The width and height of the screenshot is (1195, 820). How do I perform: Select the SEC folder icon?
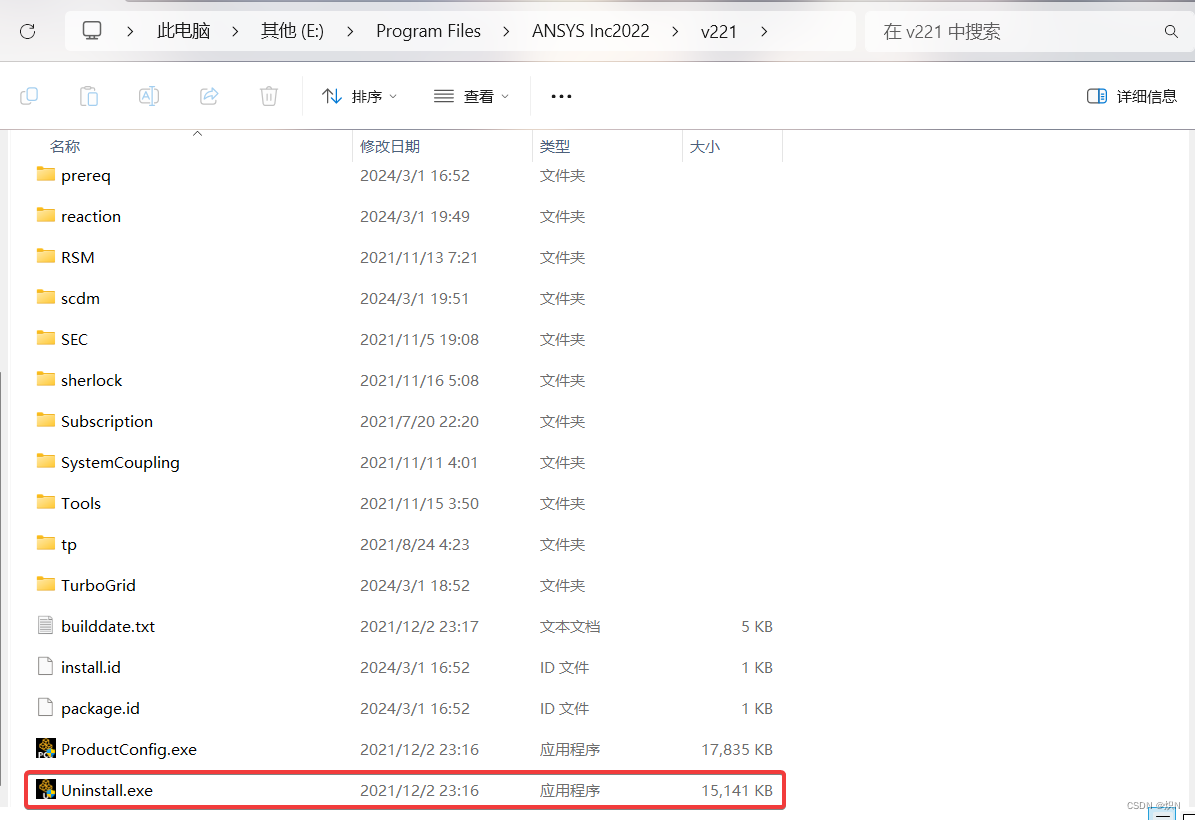(46, 338)
